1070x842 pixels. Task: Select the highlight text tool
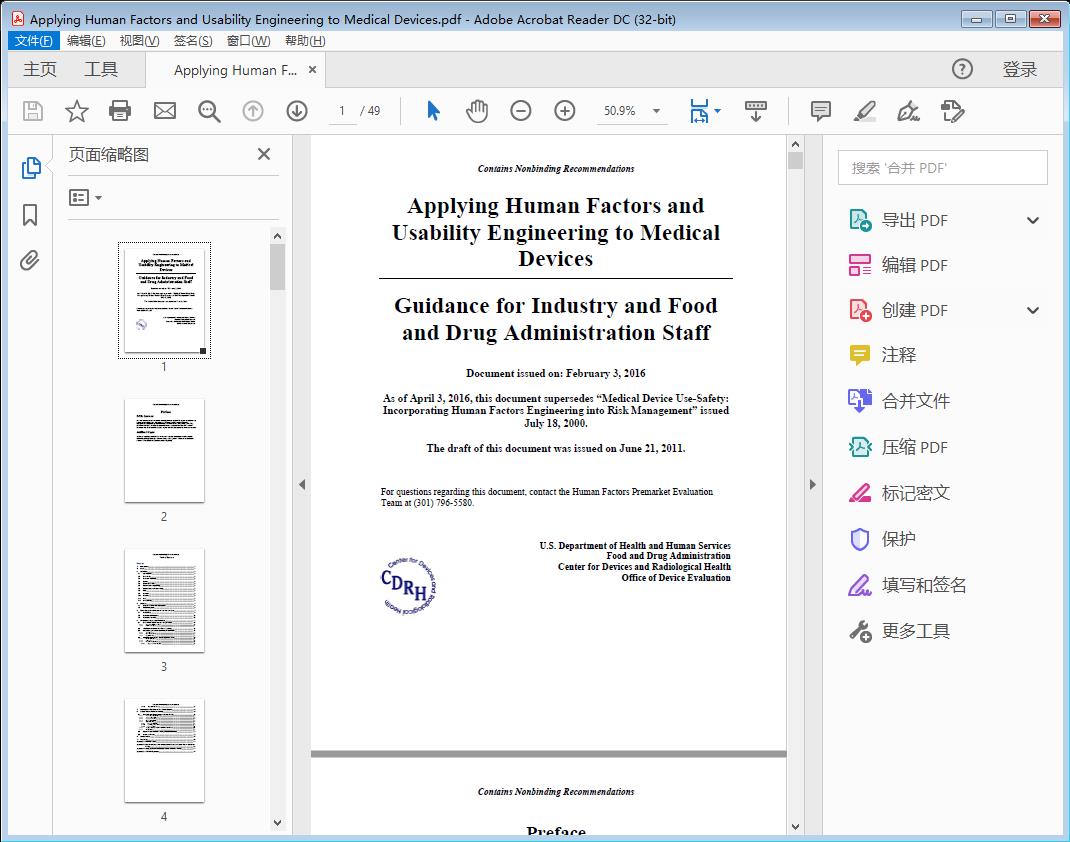[x=863, y=111]
